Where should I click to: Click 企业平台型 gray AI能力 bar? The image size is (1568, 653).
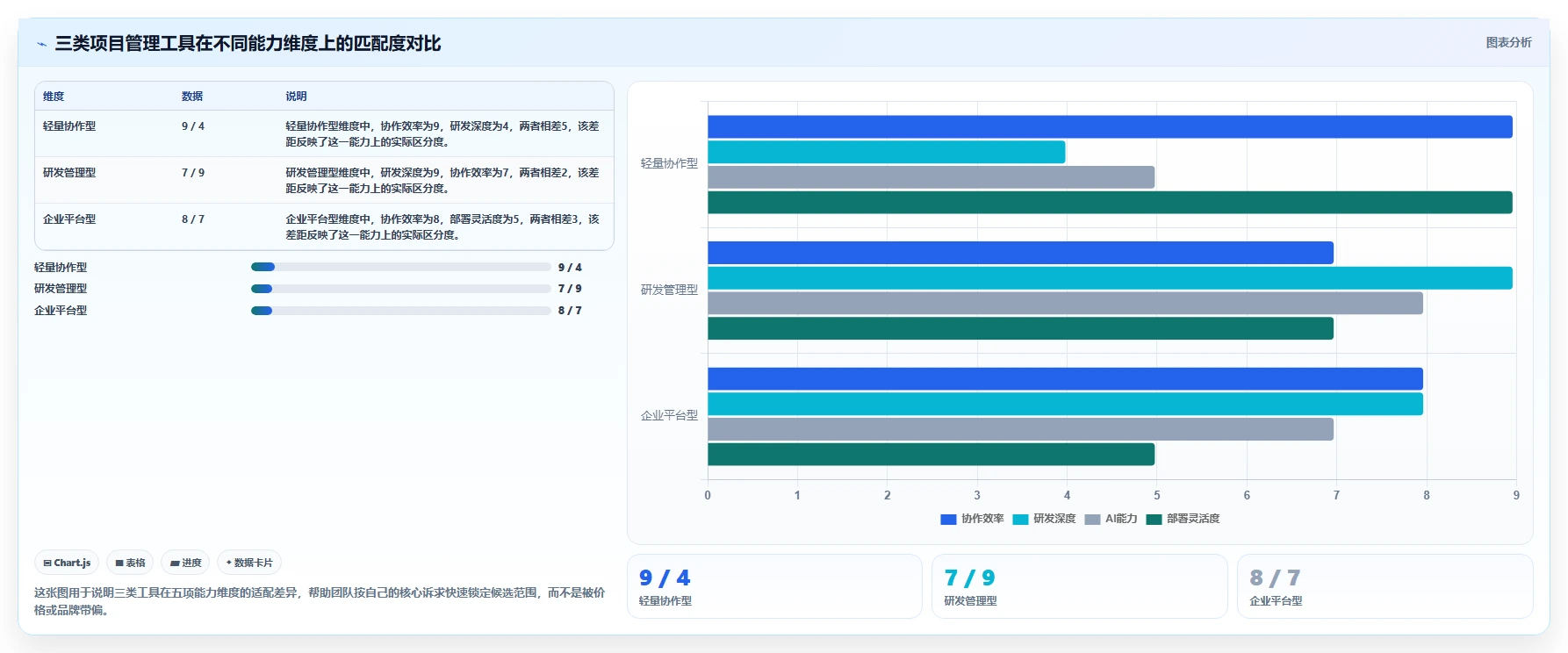[1020, 429]
